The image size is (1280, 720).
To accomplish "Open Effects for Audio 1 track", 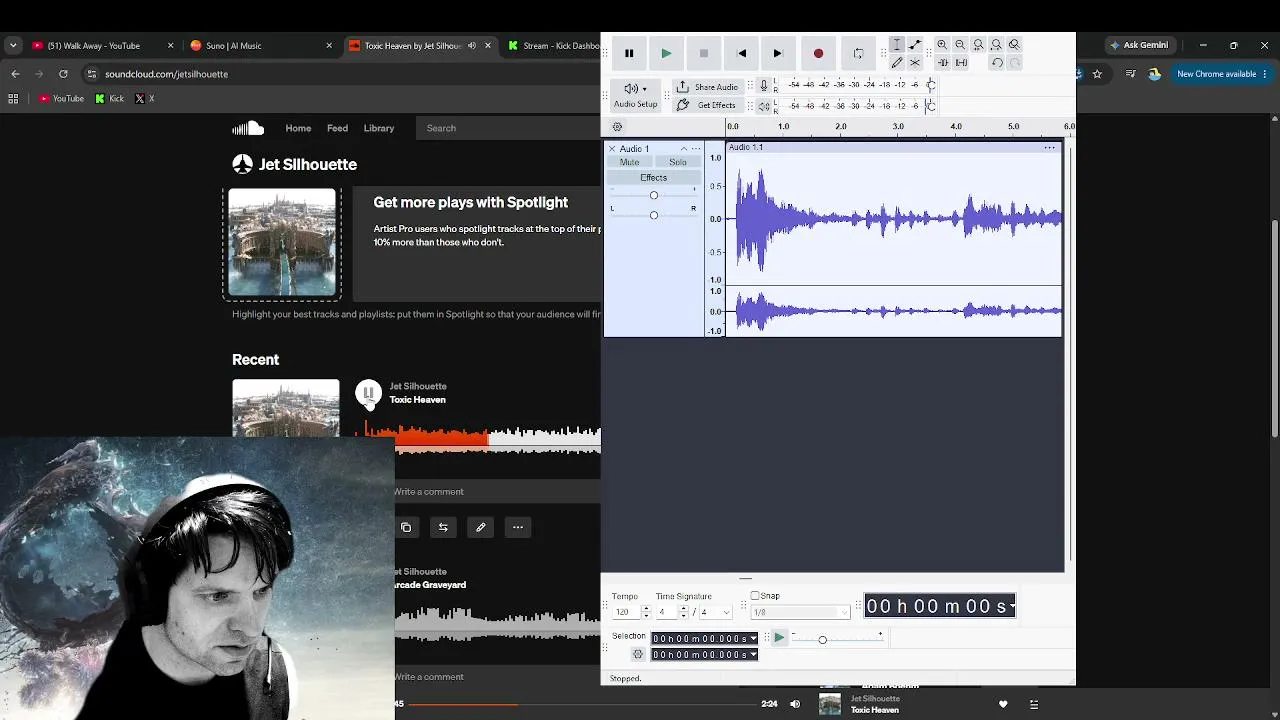I will click(654, 178).
